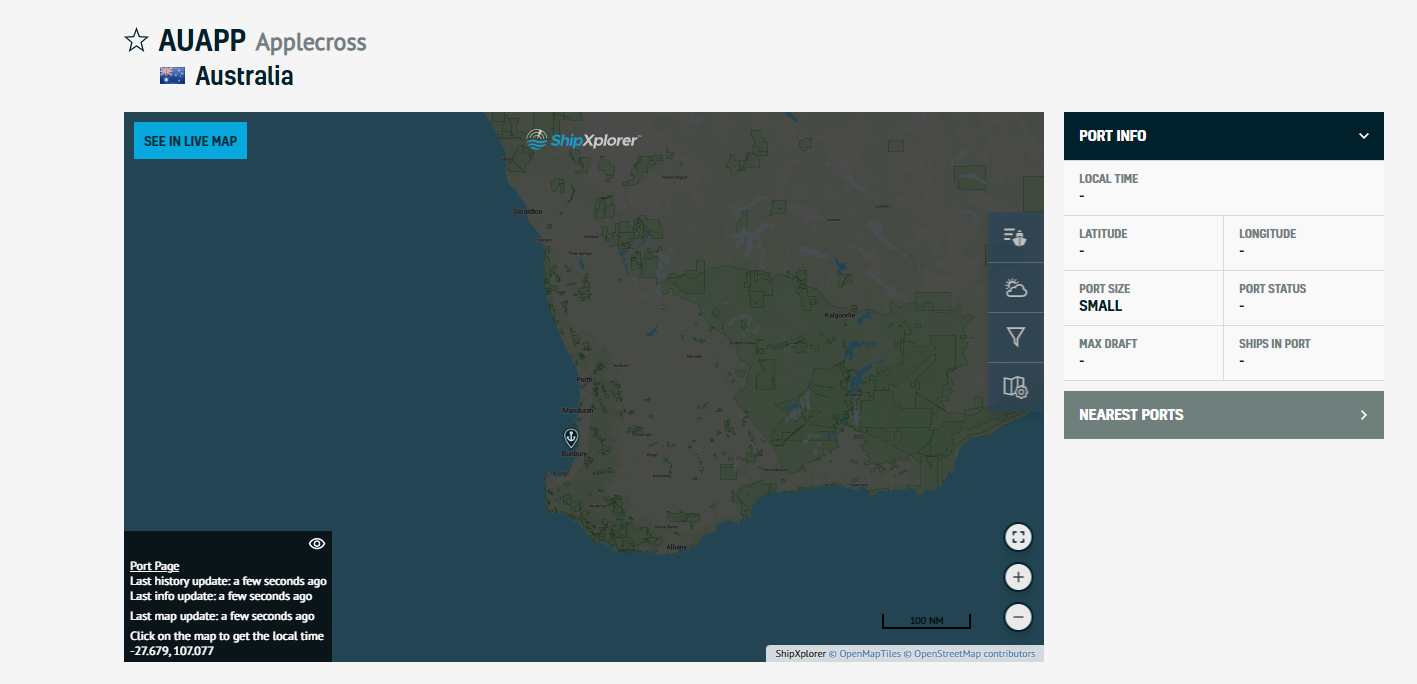This screenshot has height=684, width=1417.
Task: Click the Local Time field label
Action: click(1109, 179)
